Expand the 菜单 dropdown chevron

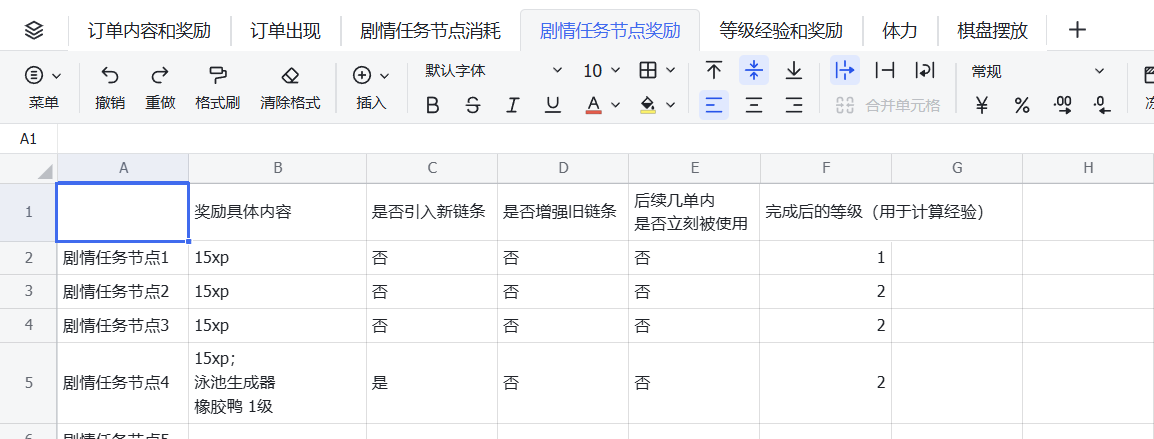tap(57, 75)
